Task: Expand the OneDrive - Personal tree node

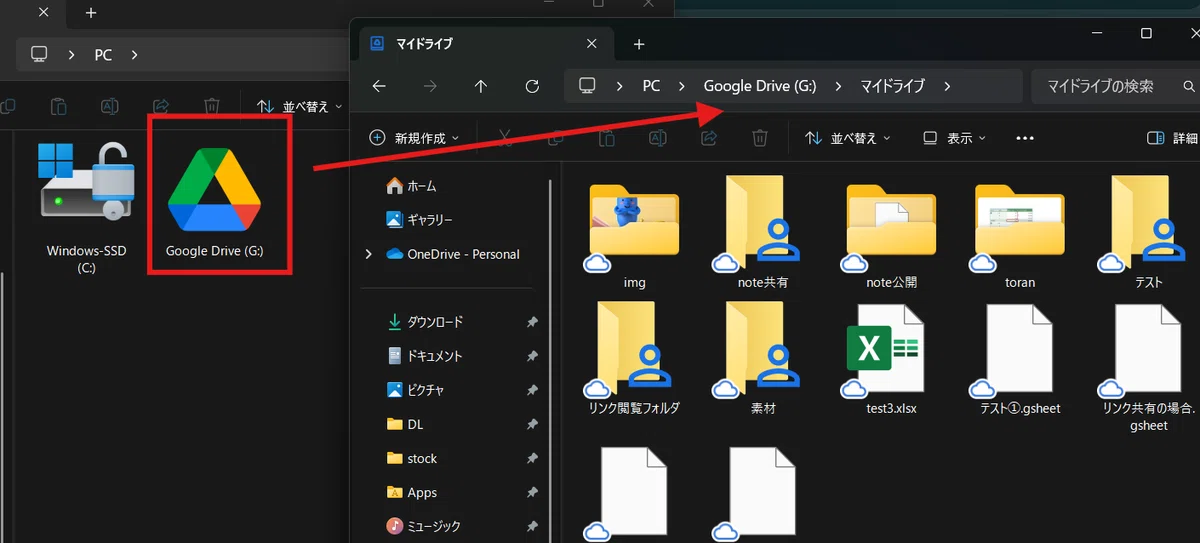Action: (x=369, y=254)
